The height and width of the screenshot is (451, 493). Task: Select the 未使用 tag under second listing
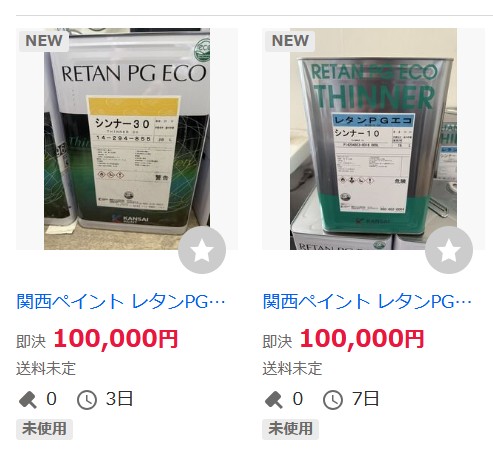tap(290, 429)
